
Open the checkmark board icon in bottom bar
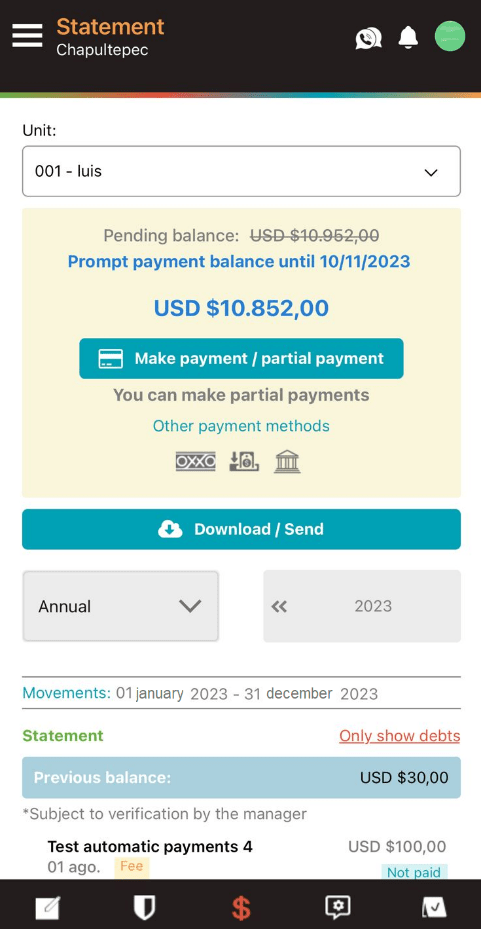pos(434,907)
